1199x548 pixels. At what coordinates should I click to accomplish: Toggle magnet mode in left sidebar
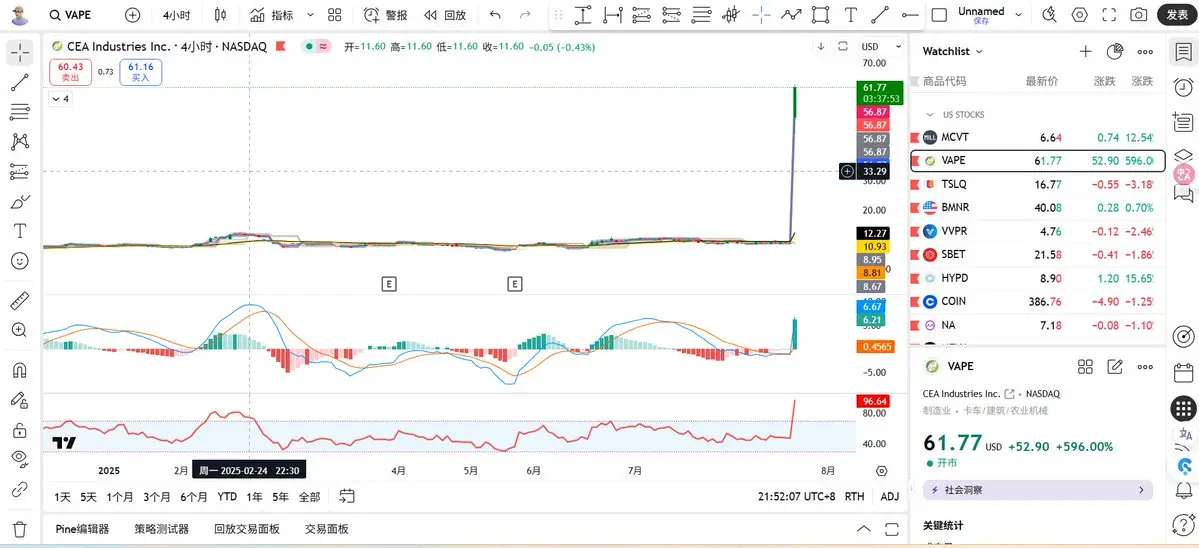pos(20,370)
